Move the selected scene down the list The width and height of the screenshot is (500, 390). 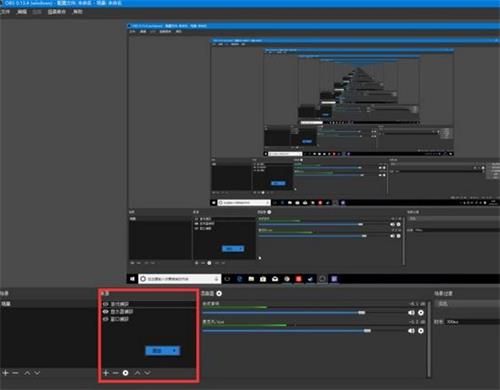click(x=37, y=373)
